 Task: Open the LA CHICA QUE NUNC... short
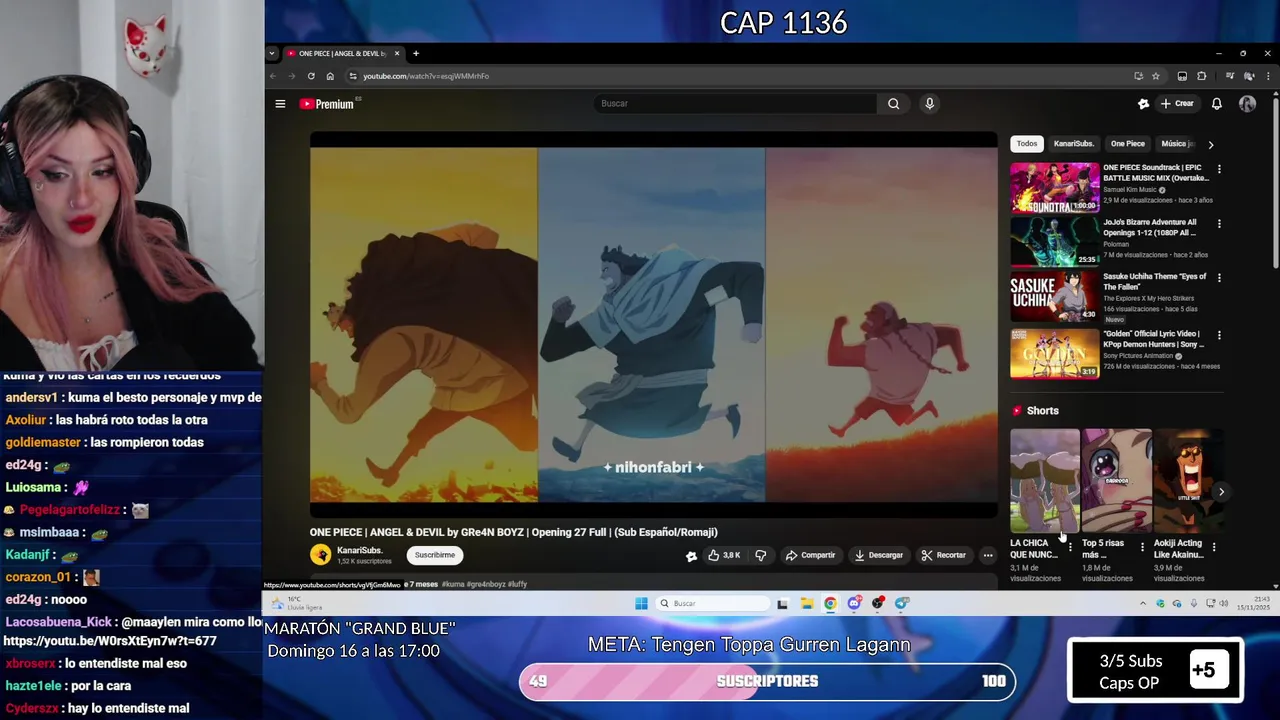pos(1045,481)
